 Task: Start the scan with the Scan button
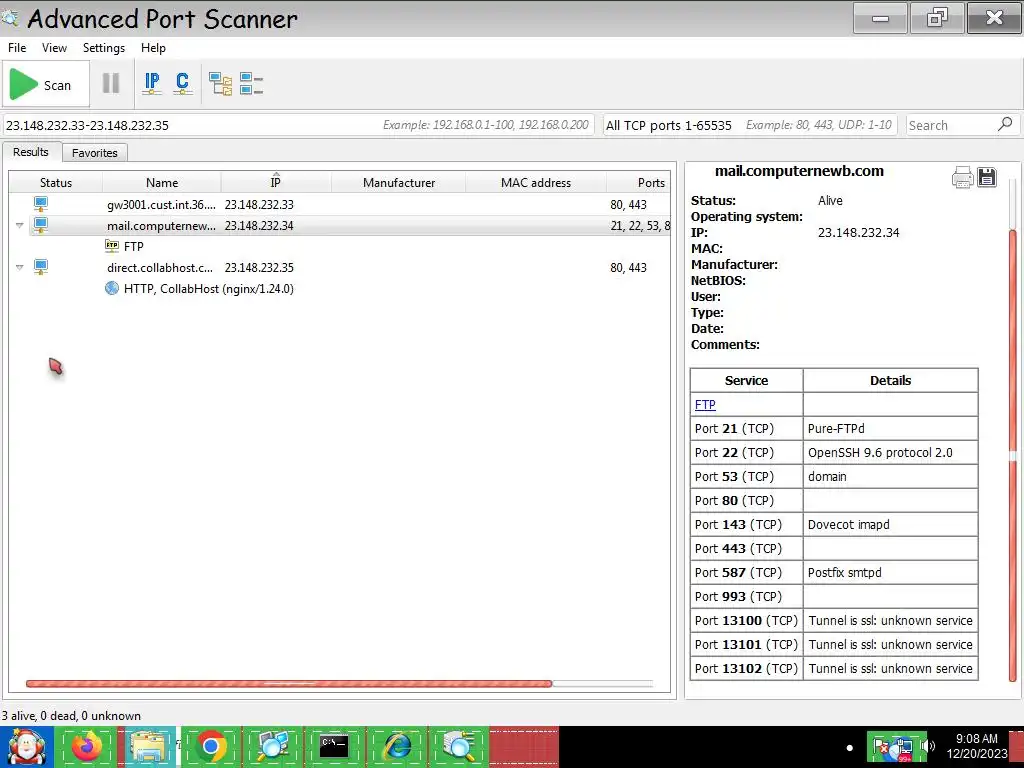point(45,85)
